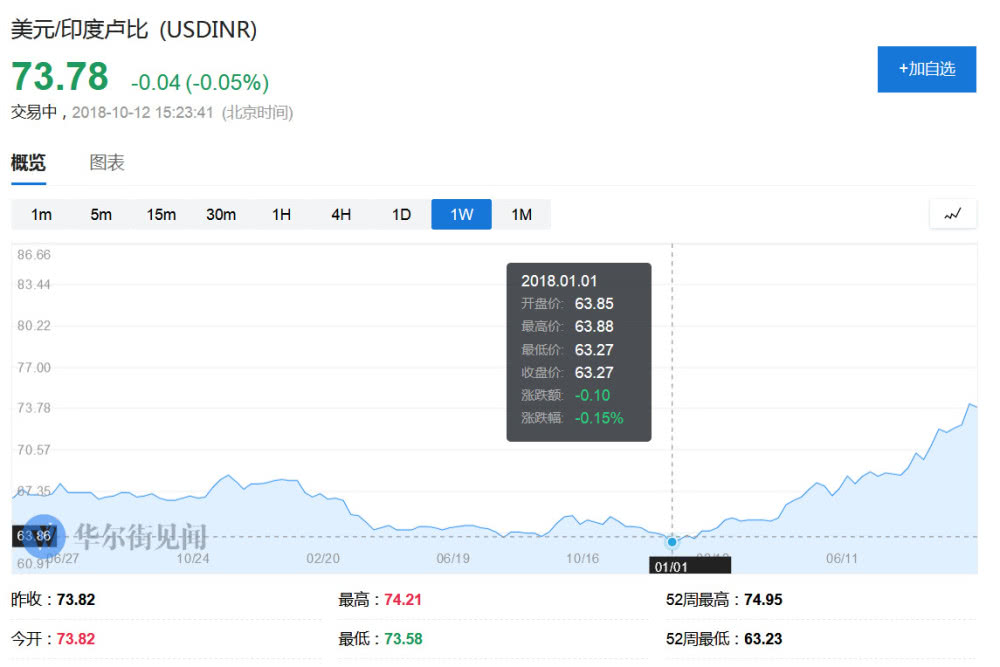Viewport: 1000px width, 667px height.
Task: Click 52周最高 value 74.95
Action: (x=763, y=599)
